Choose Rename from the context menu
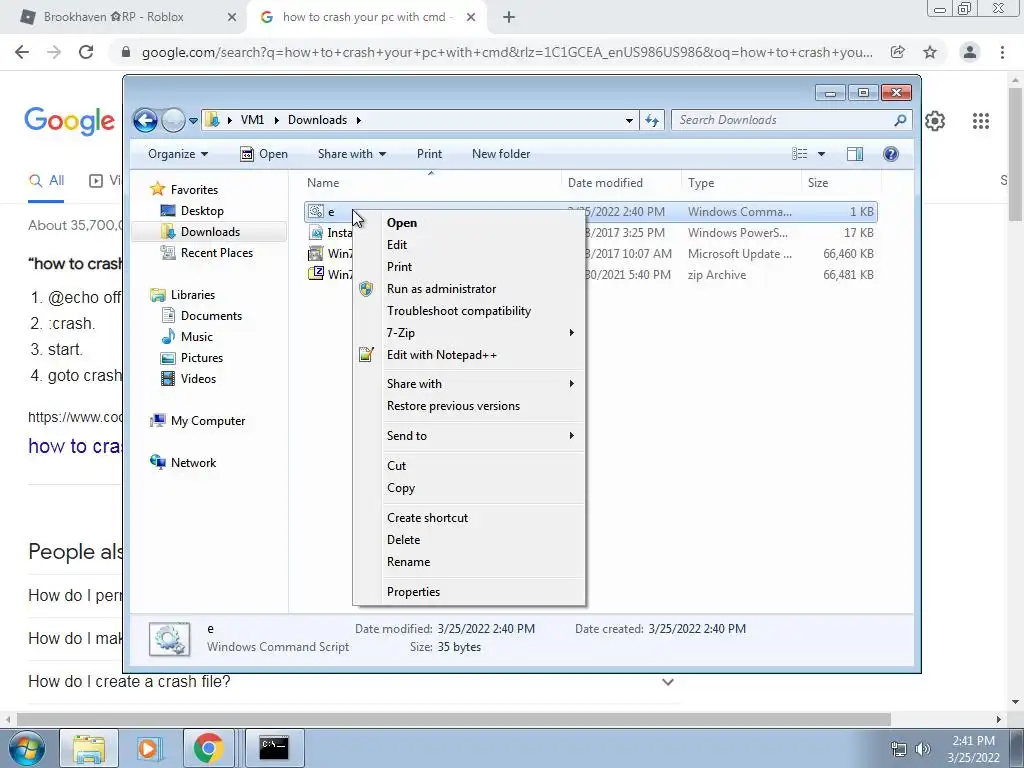Image resolution: width=1024 pixels, height=768 pixels. [469, 562]
